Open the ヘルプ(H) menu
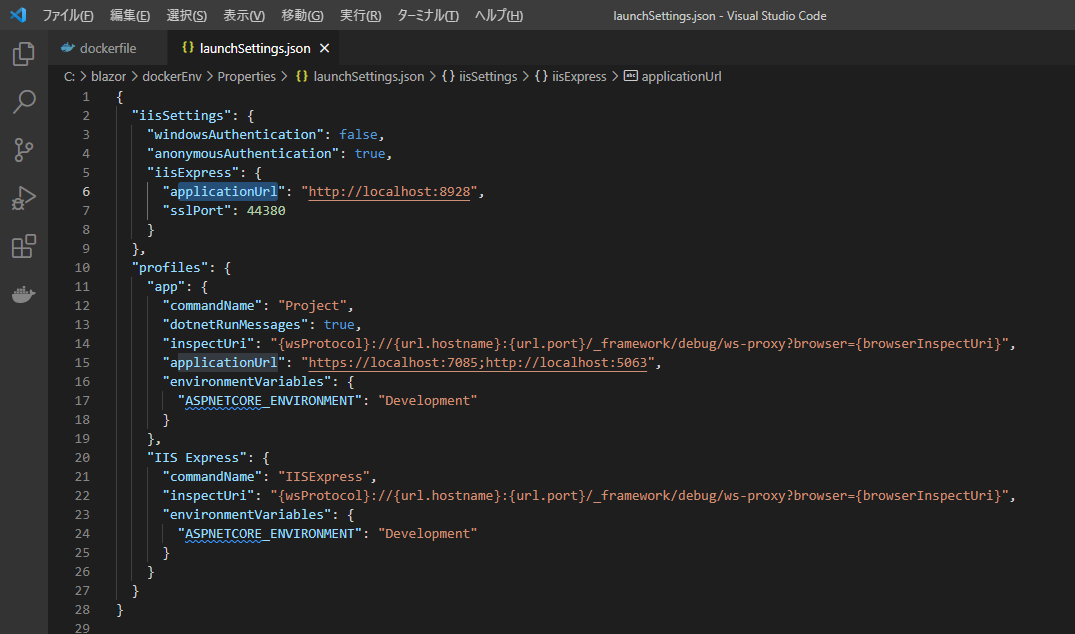 tap(499, 15)
